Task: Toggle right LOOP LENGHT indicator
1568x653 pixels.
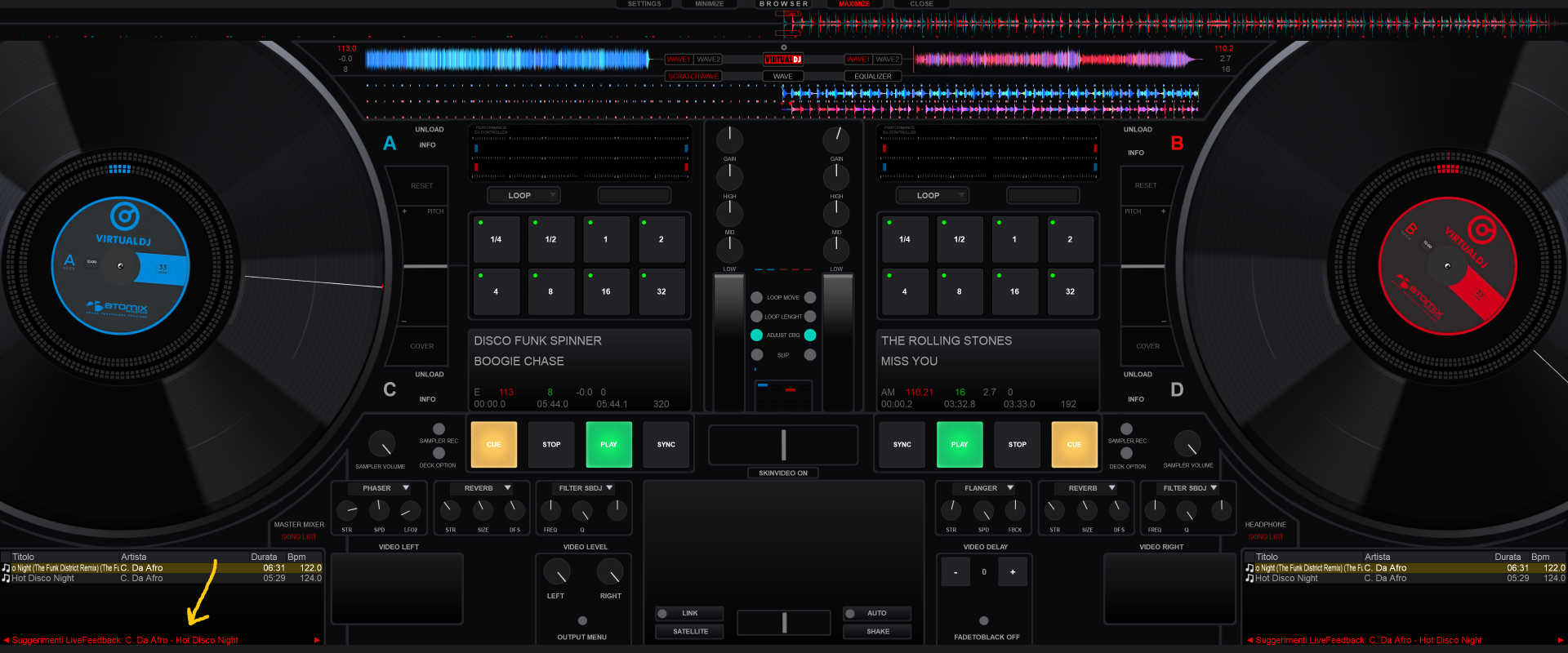Action: tap(810, 316)
